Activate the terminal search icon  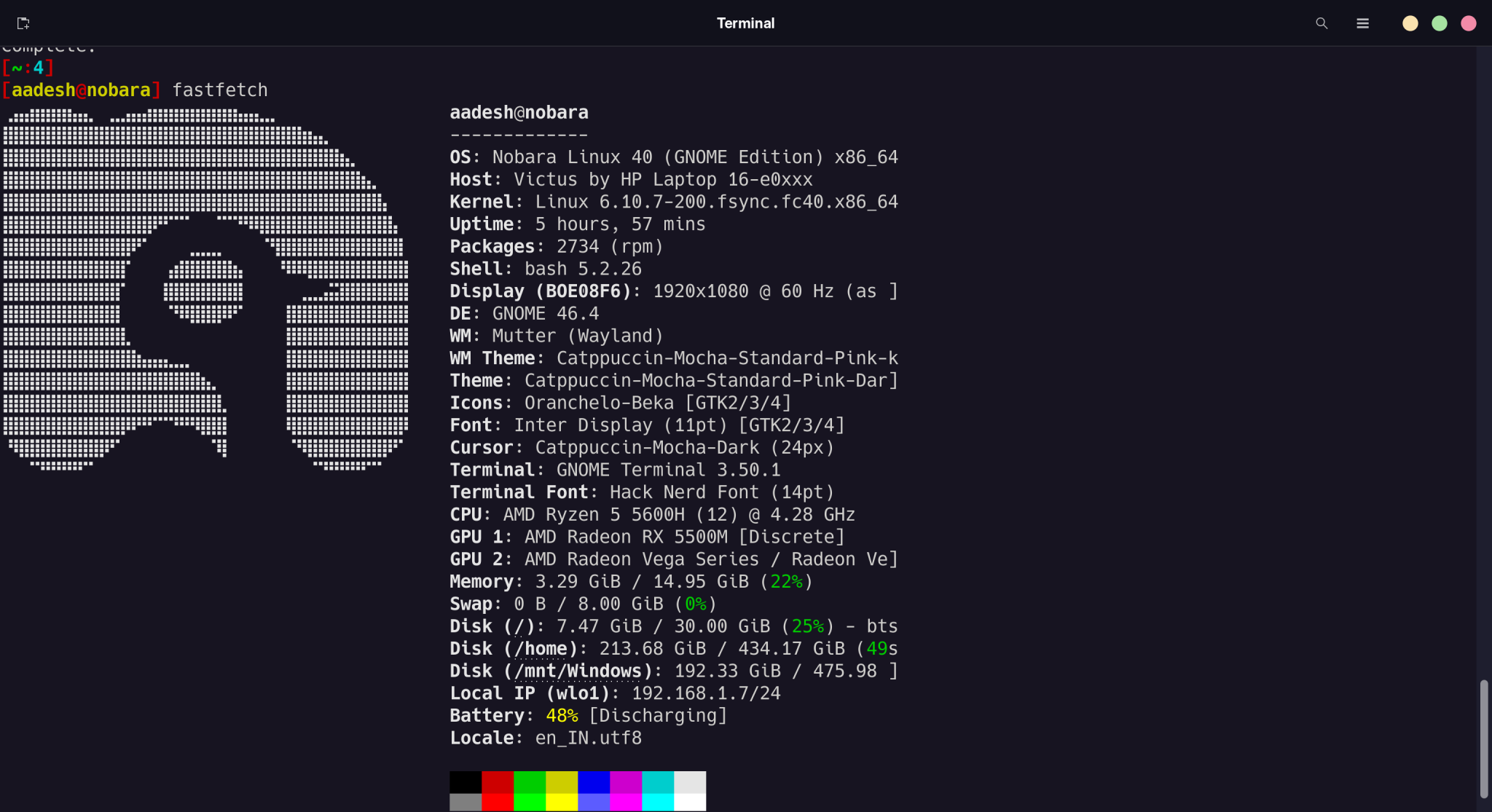(1322, 23)
